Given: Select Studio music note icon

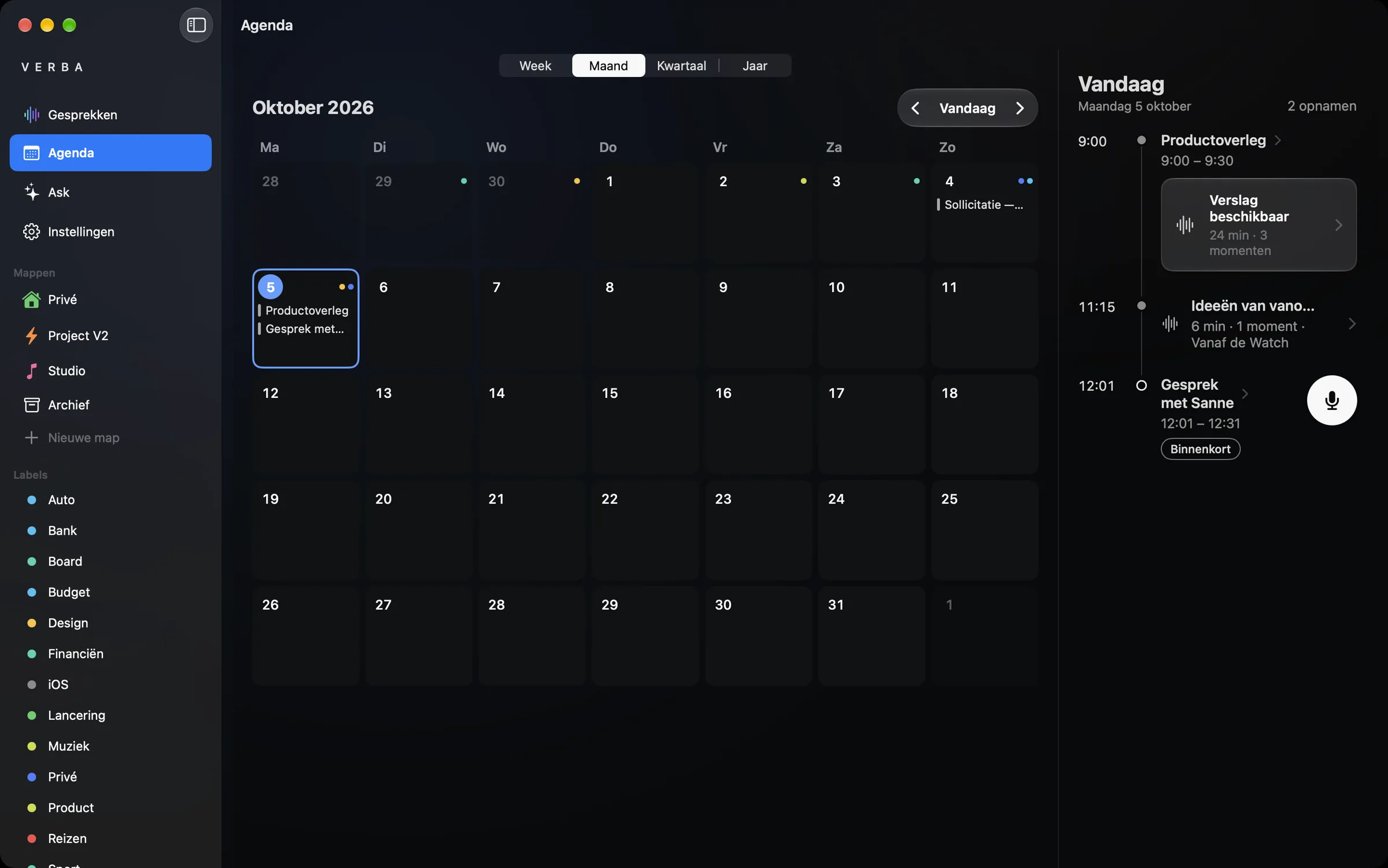Looking at the screenshot, I should [x=31, y=371].
